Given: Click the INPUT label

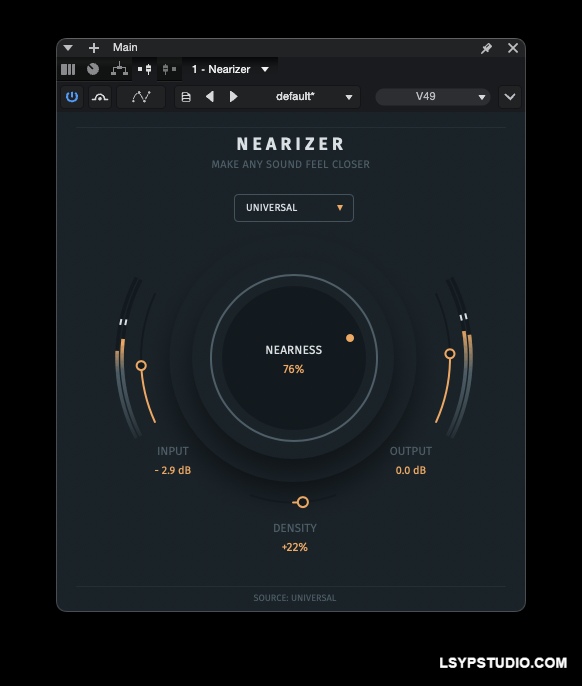Looking at the screenshot, I should point(173,451).
